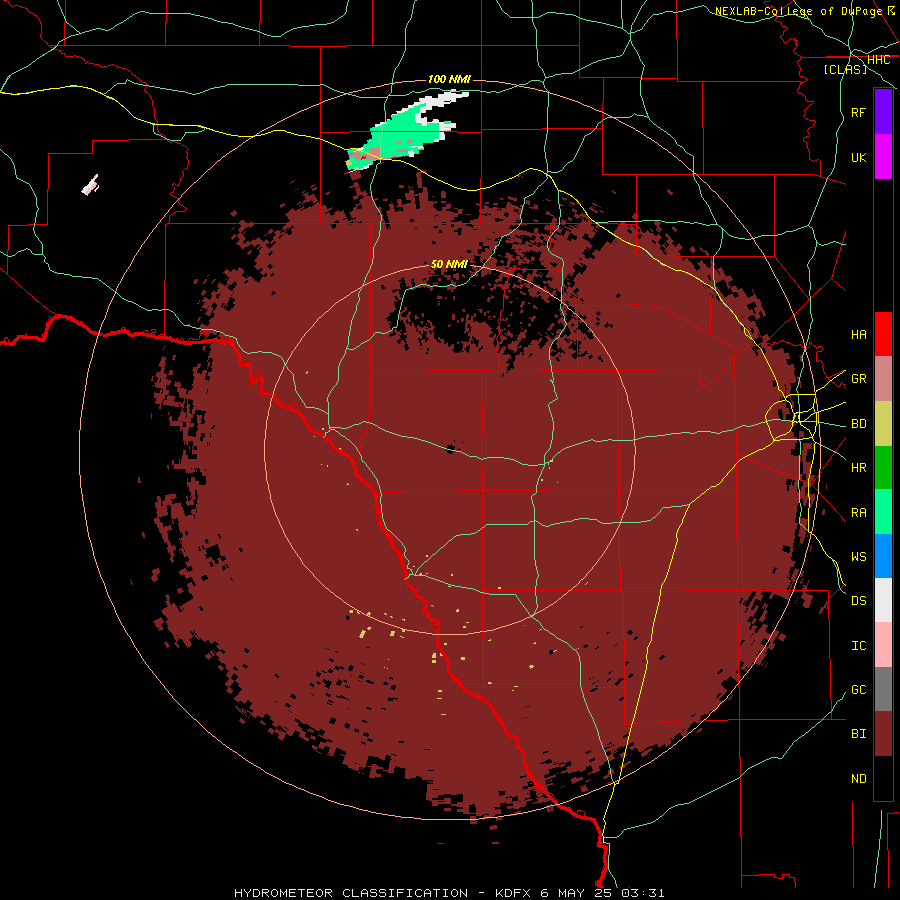Image resolution: width=900 pixels, height=900 pixels.
Task: Click the RF legend label
Action: click(x=858, y=112)
